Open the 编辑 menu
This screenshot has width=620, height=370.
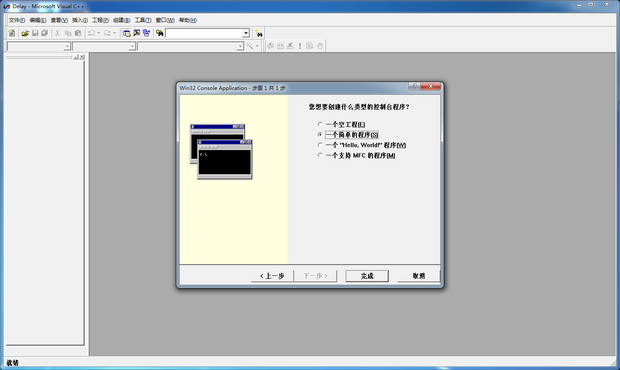(x=38, y=20)
